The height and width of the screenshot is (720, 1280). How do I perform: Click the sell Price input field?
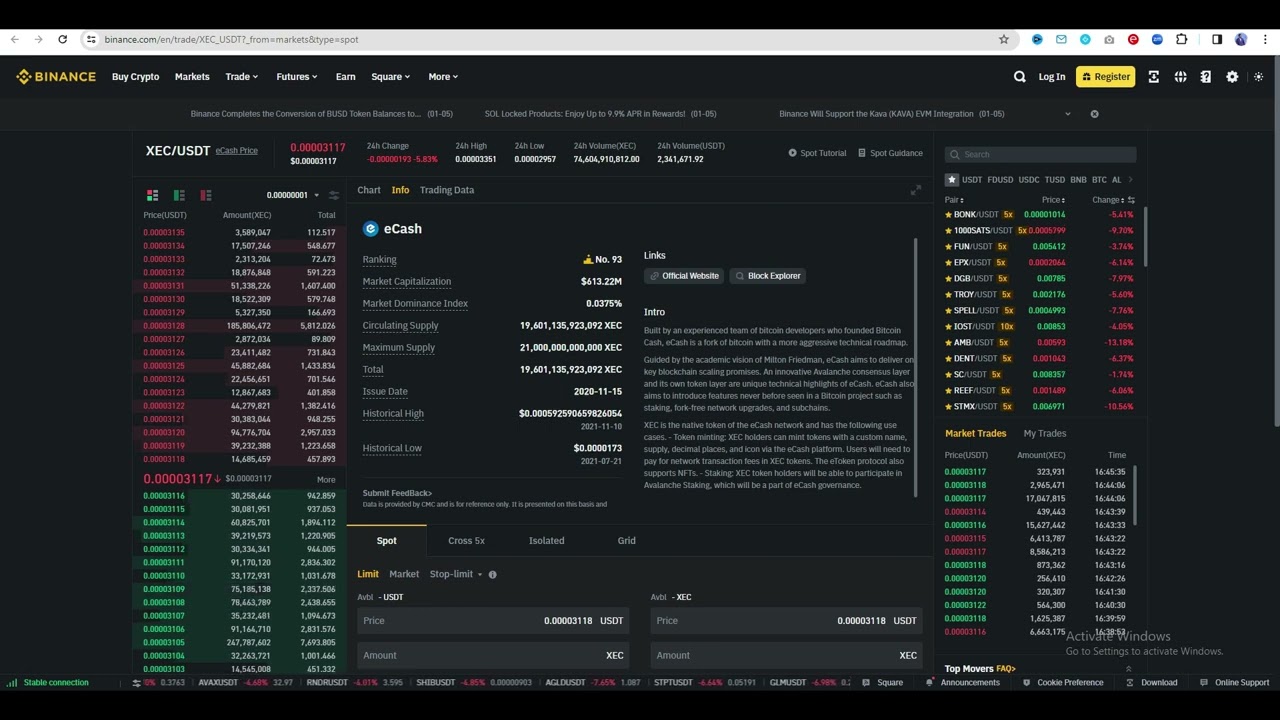[x=786, y=621]
